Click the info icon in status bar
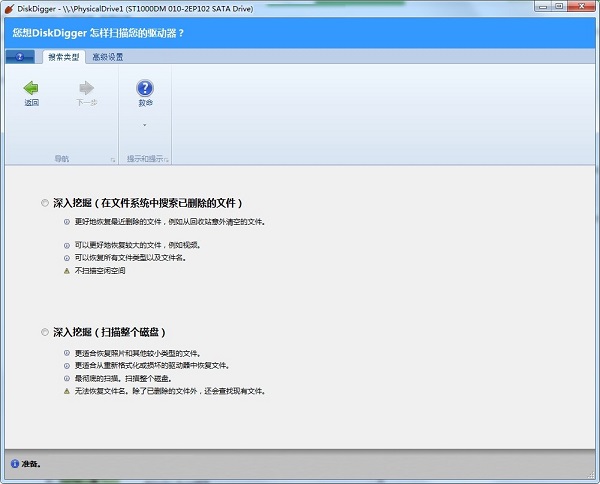The width and height of the screenshot is (600, 484). click(15, 464)
